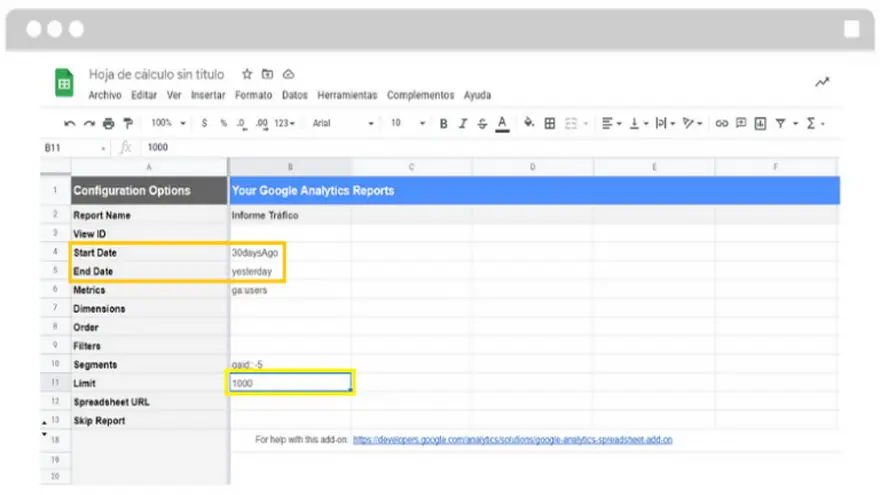
Task: Print the spreadsheet
Action: pos(109,123)
